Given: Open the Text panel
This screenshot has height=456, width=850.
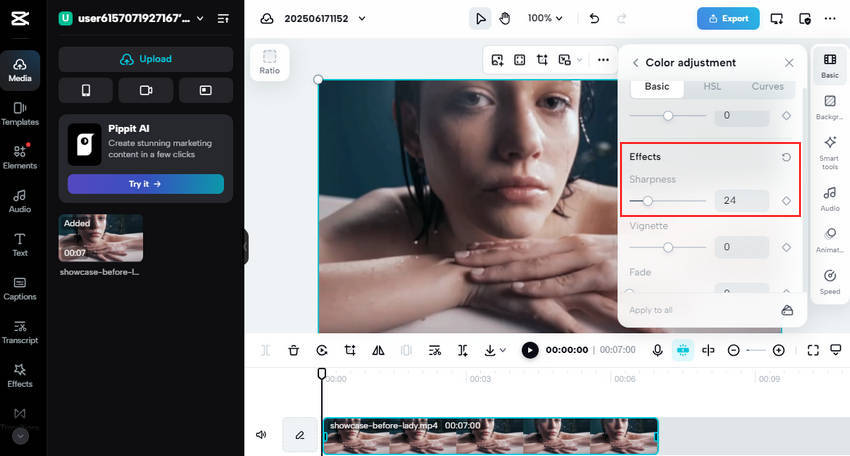Looking at the screenshot, I should [x=20, y=245].
